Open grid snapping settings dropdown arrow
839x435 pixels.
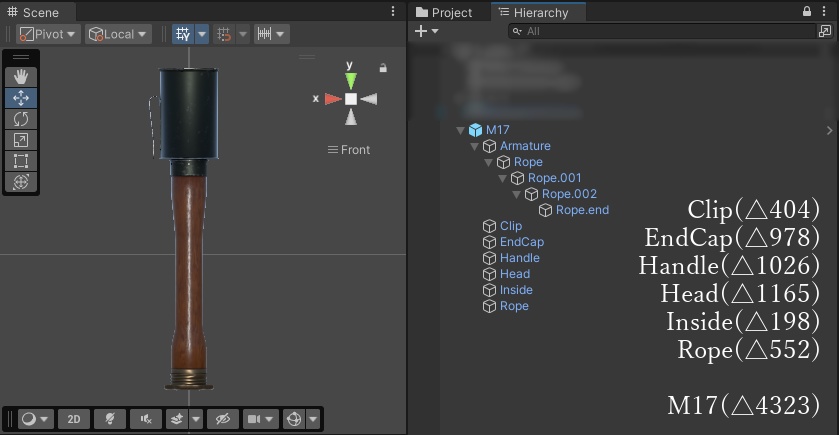[x=243, y=34]
